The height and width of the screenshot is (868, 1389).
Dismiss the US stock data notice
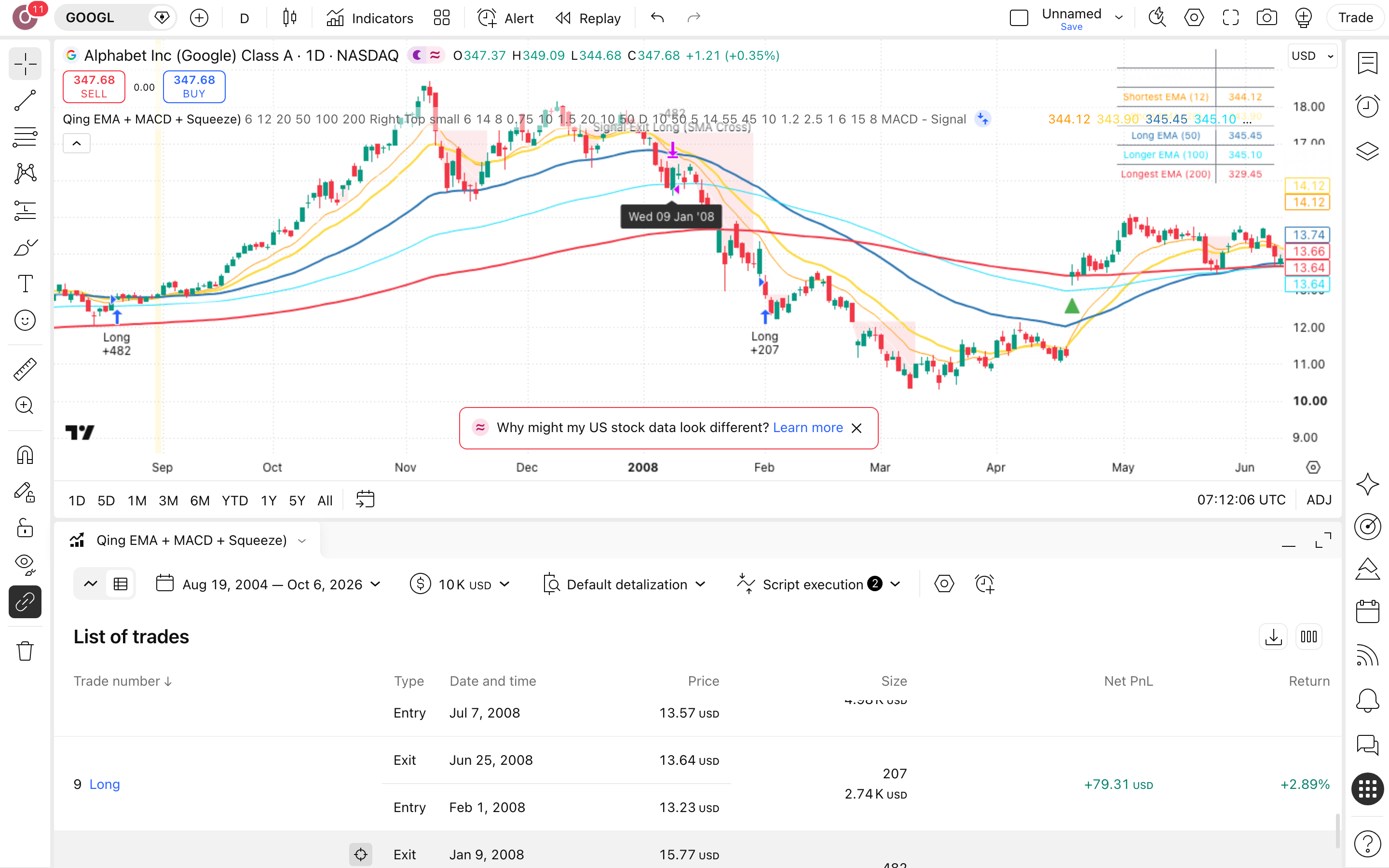(857, 428)
